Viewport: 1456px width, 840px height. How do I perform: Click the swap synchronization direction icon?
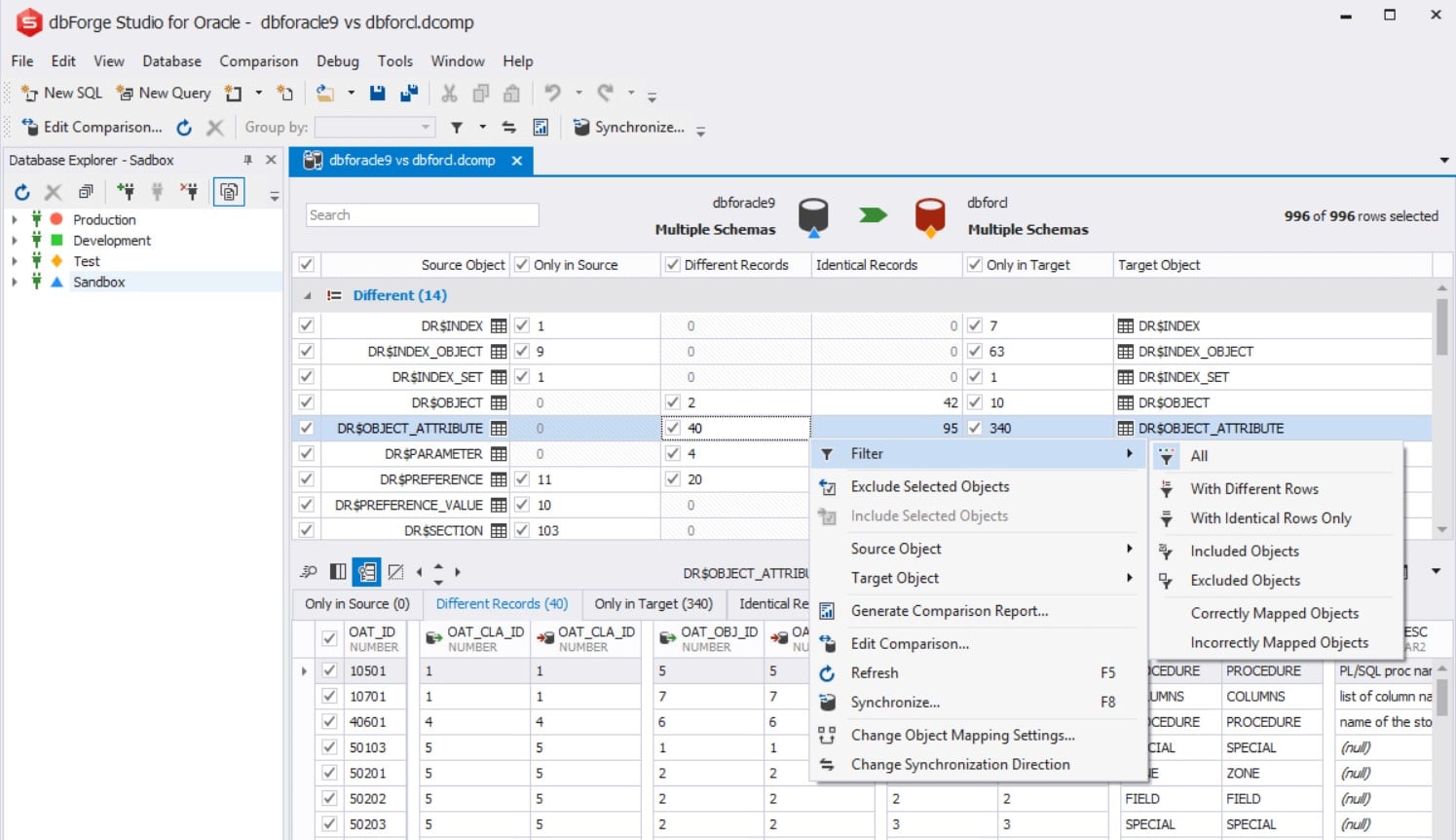click(x=508, y=127)
